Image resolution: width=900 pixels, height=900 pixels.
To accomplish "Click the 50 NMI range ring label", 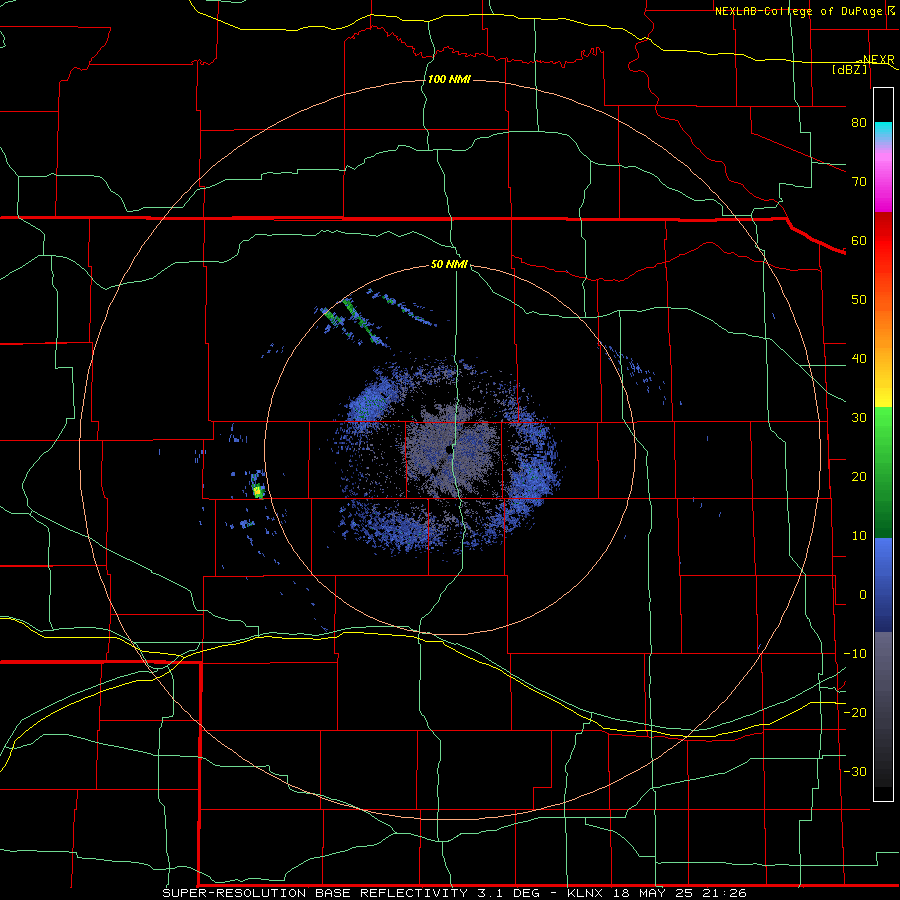I will click(449, 264).
